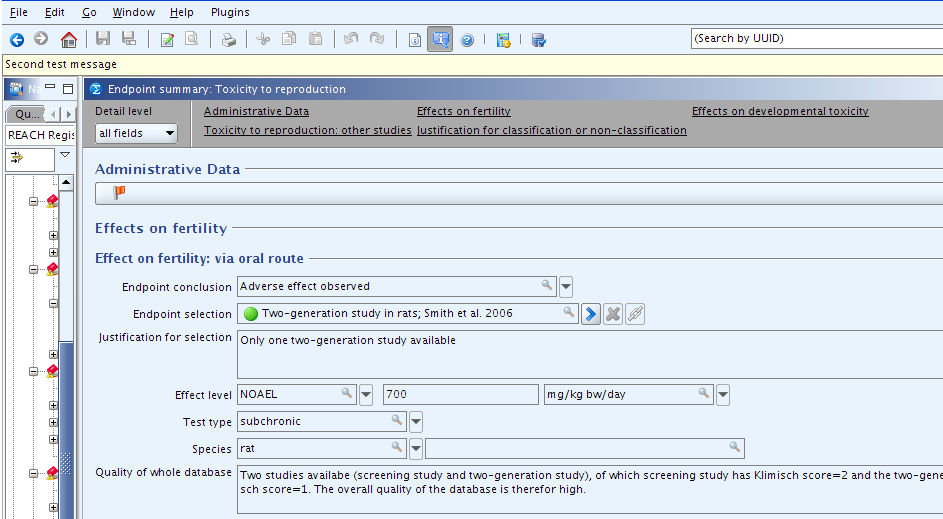Open Help via blue question mark icon
Screen dimensions: 943x519
467,40
